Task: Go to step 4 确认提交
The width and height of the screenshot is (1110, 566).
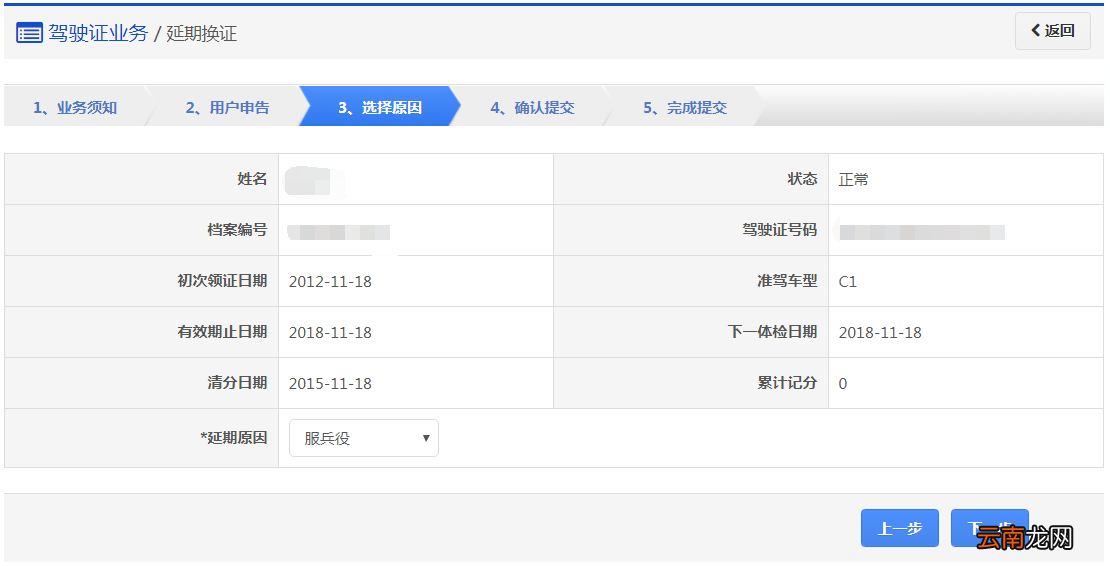Action: (x=532, y=108)
